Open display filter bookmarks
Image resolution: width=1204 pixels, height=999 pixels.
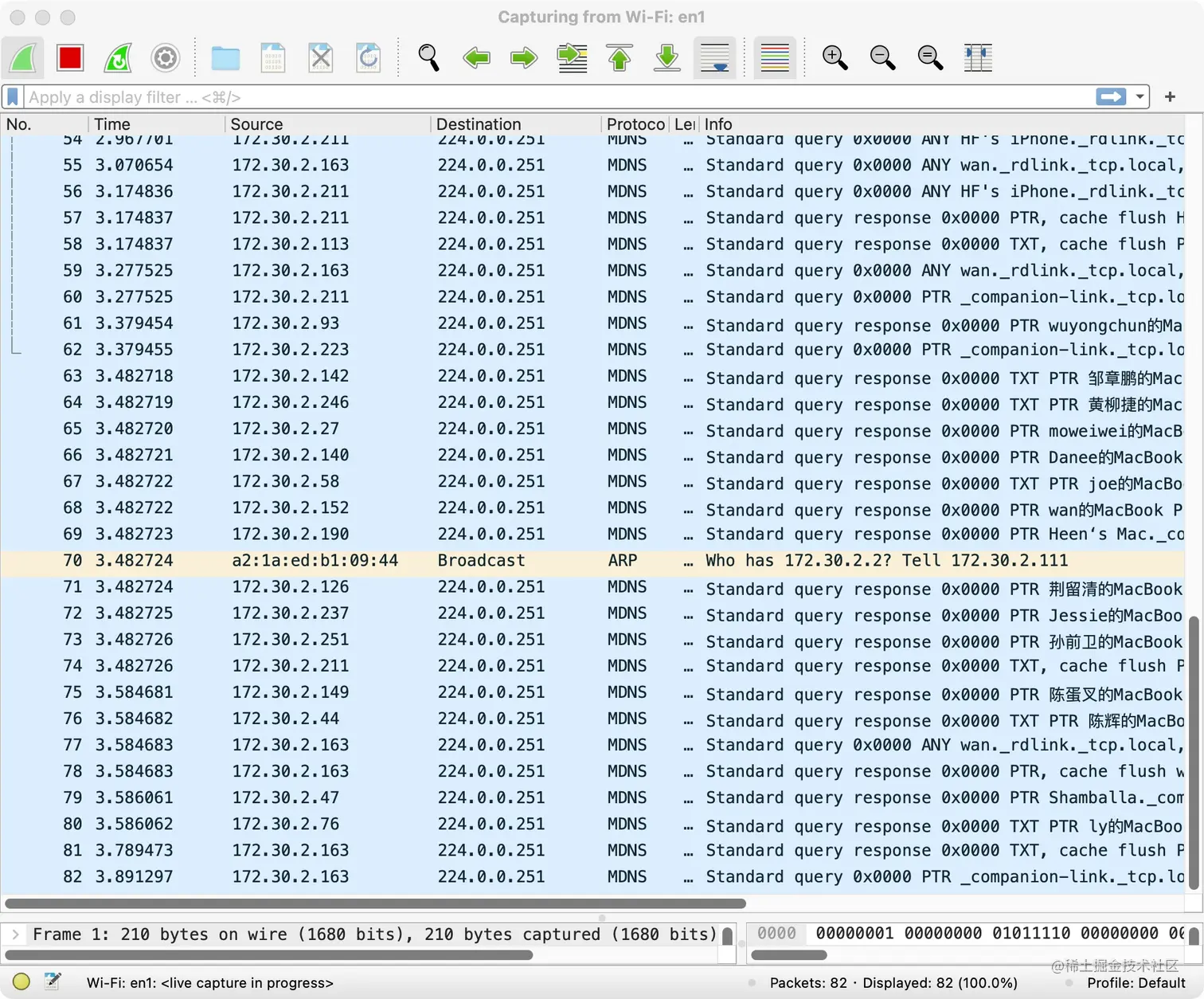pyautogui.click(x=13, y=97)
